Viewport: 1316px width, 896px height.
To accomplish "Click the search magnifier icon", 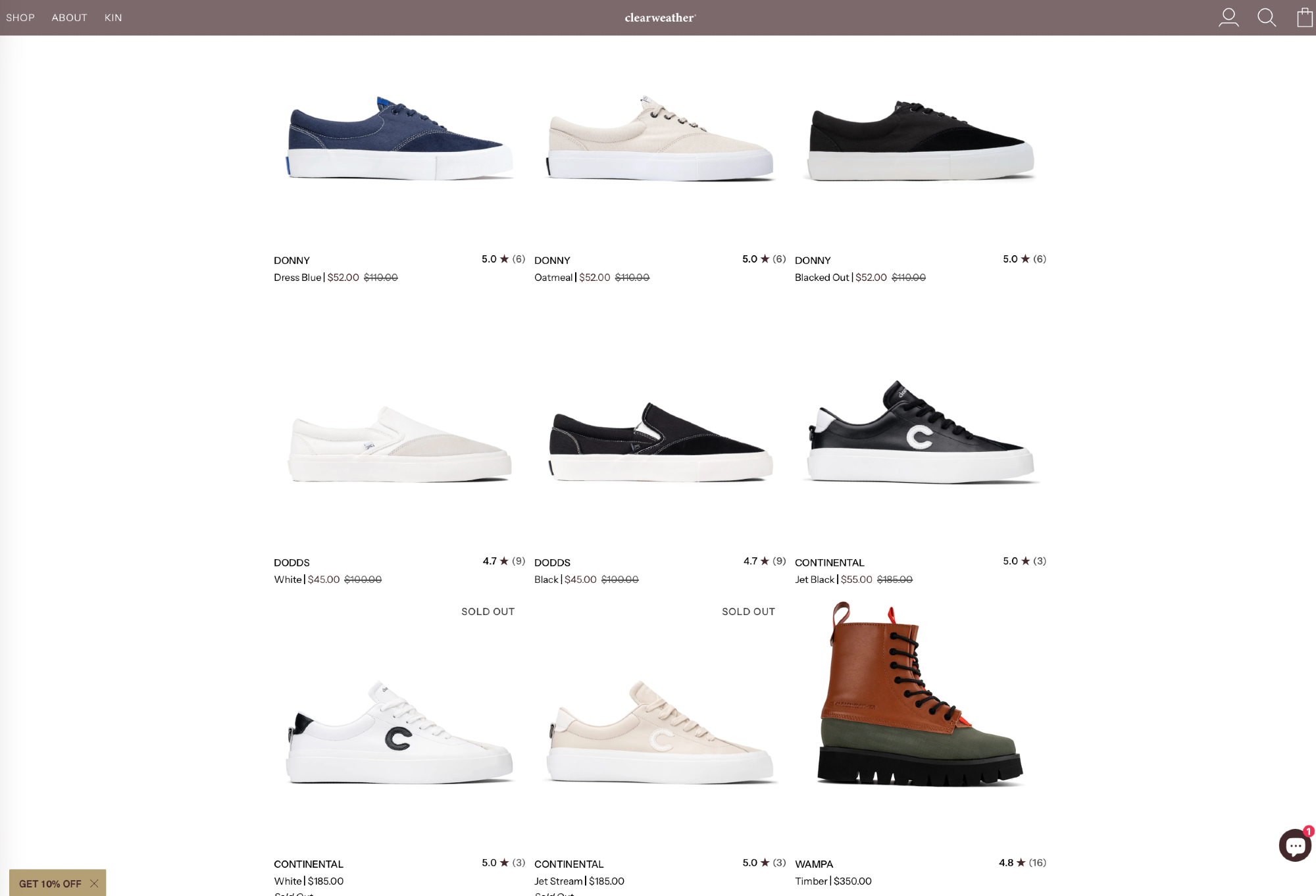I will tap(1267, 17).
